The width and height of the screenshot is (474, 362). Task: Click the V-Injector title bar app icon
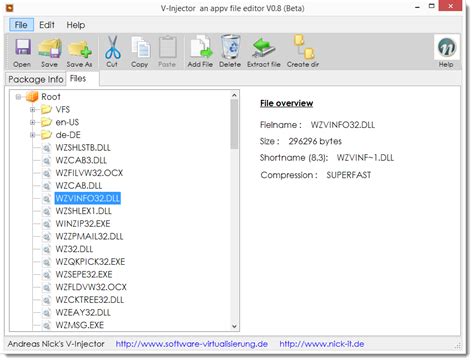[10, 7]
